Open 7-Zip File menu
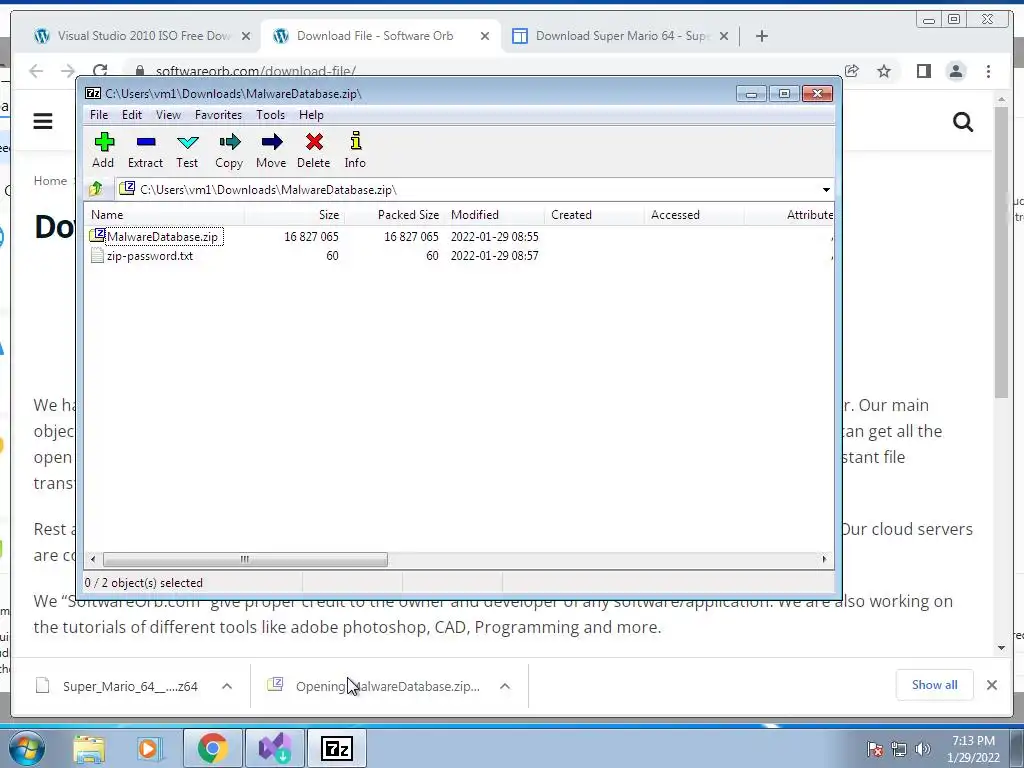1024x768 pixels. tap(99, 115)
